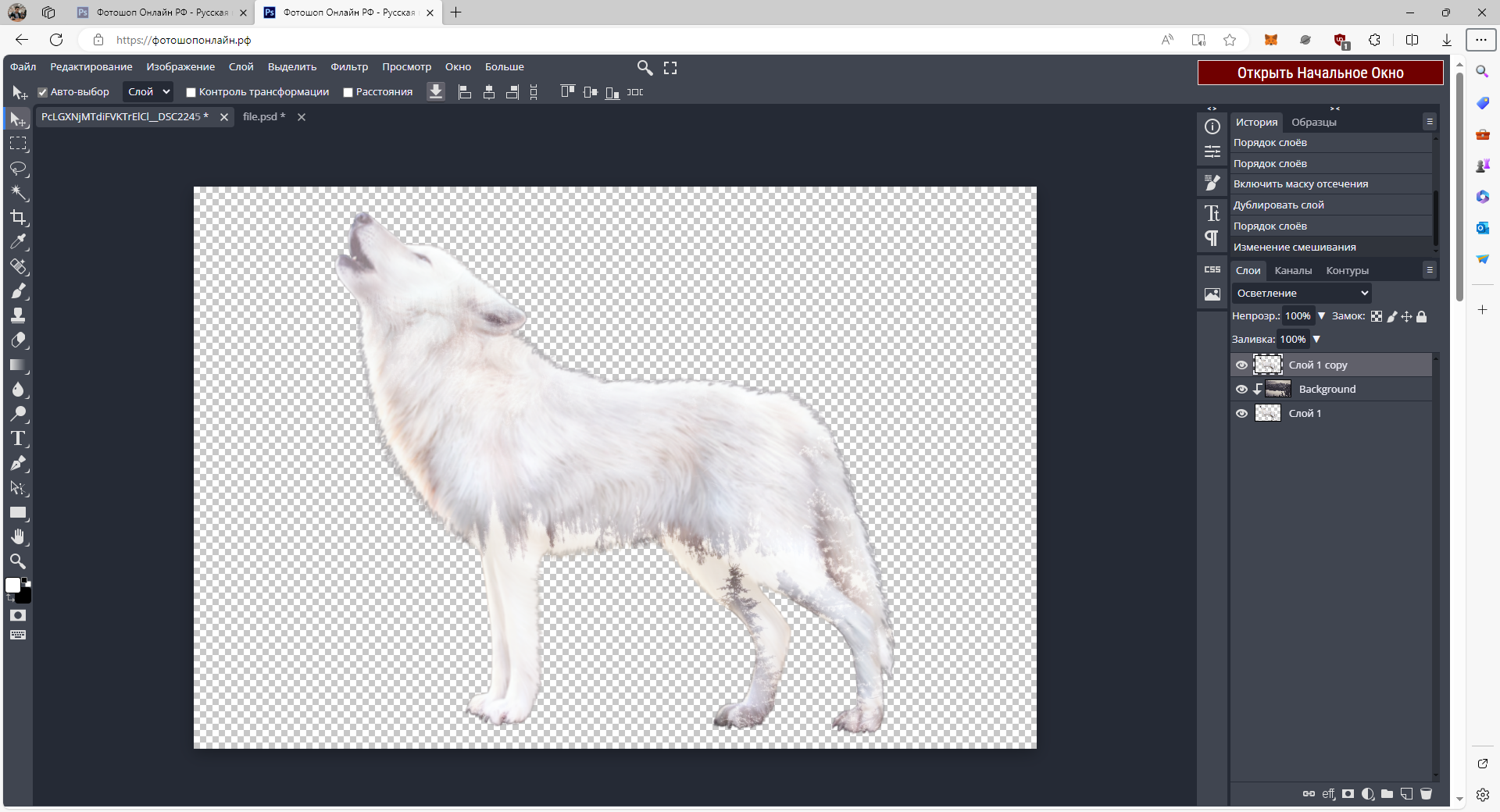Image resolution: width=1500 pixels, height=812 pixels.
Task: Select Дублировать слой history entry
Action: pos(1278,205)
